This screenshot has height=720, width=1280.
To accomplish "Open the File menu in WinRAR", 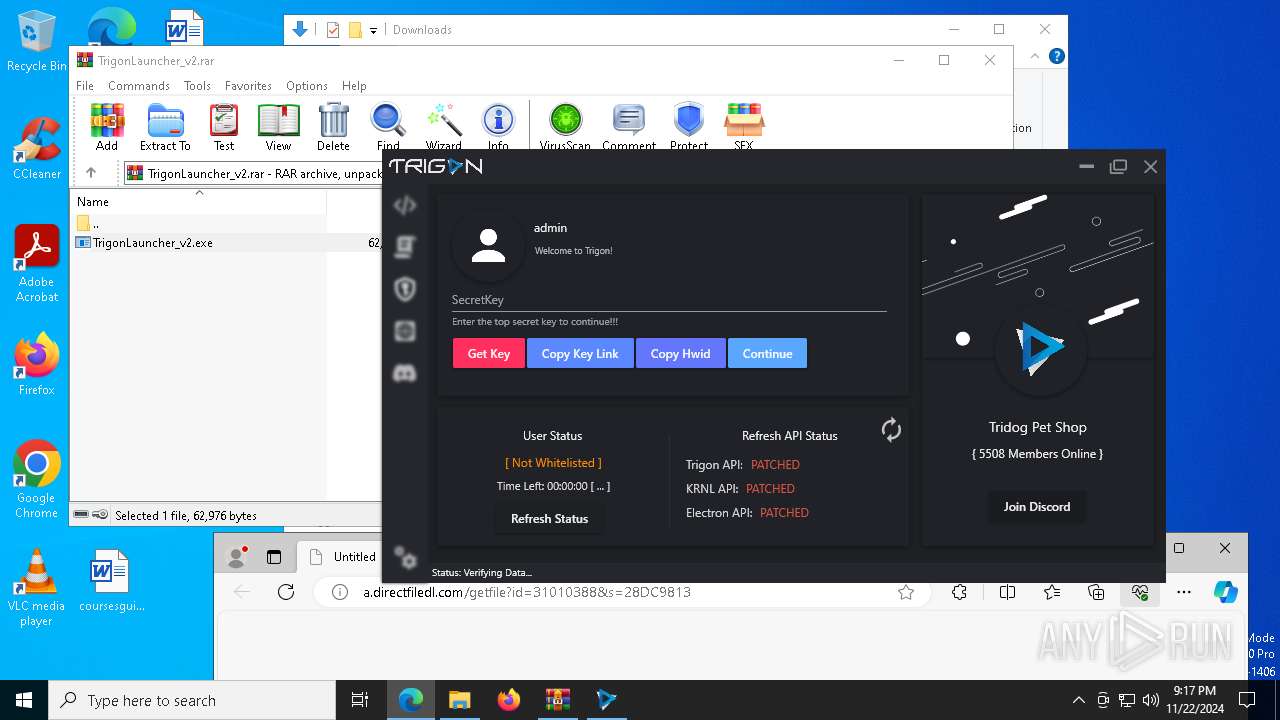I will [85, 86].
